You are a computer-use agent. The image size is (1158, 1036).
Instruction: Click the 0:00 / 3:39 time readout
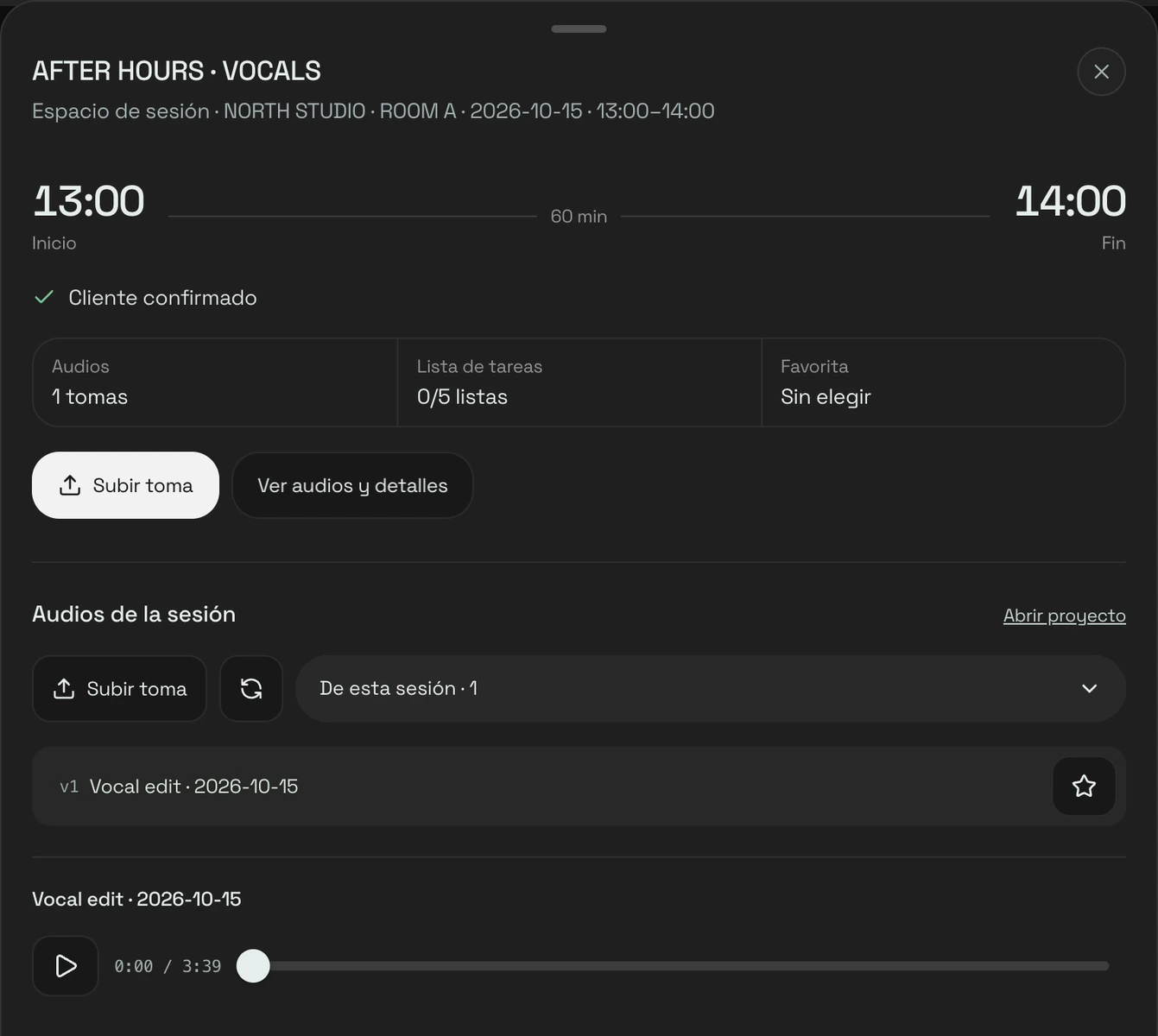click(x=168, y=966)
